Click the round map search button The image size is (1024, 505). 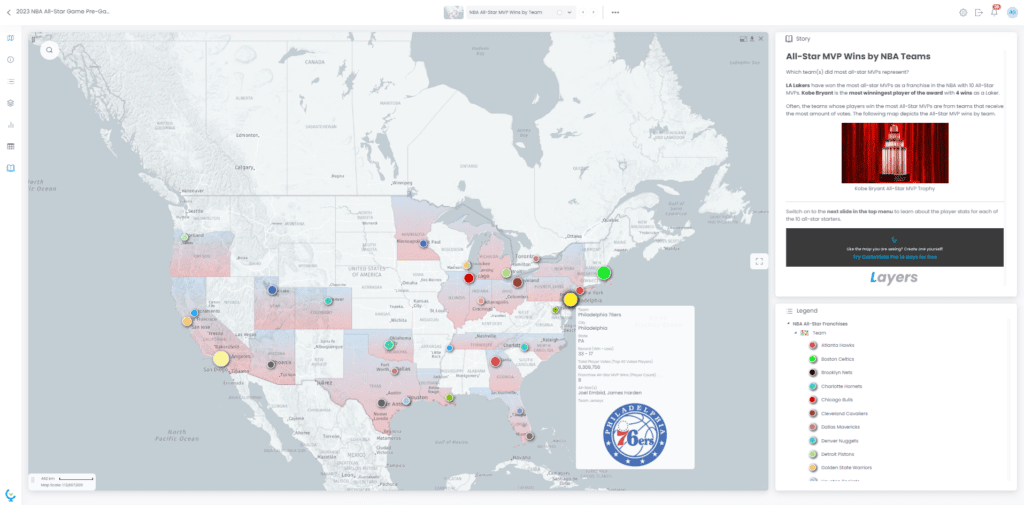coord(49,50)
